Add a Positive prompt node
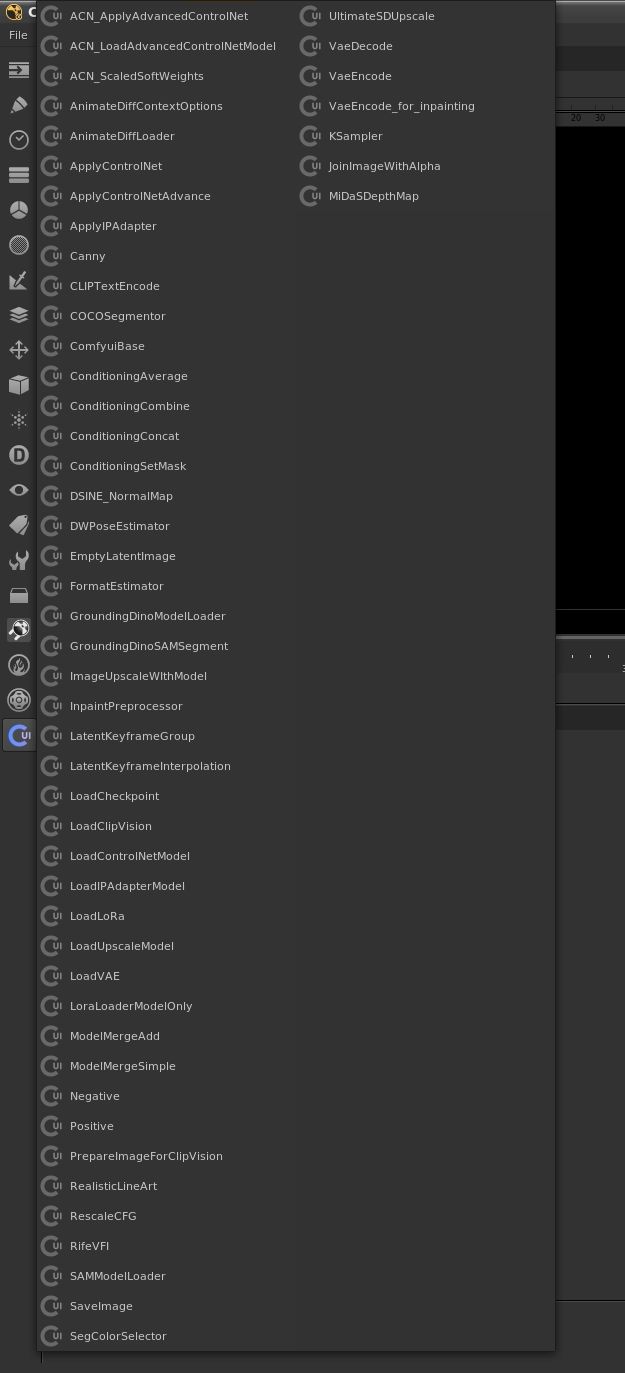Image resolution: width=625 pixels, height=1373 pixels. 91,1126
